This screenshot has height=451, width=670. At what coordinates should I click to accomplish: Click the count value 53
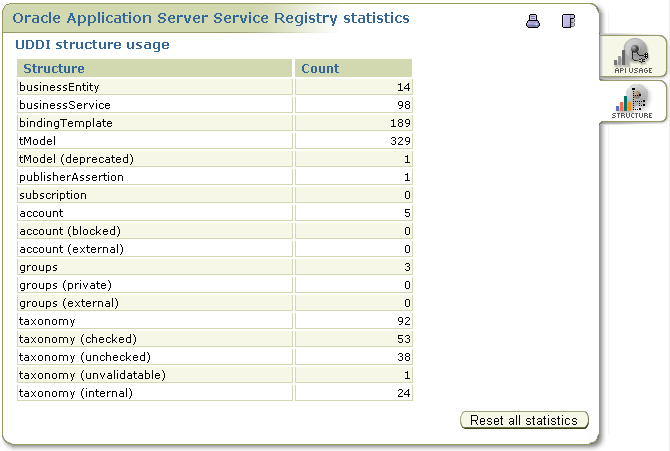pos(403,339)
